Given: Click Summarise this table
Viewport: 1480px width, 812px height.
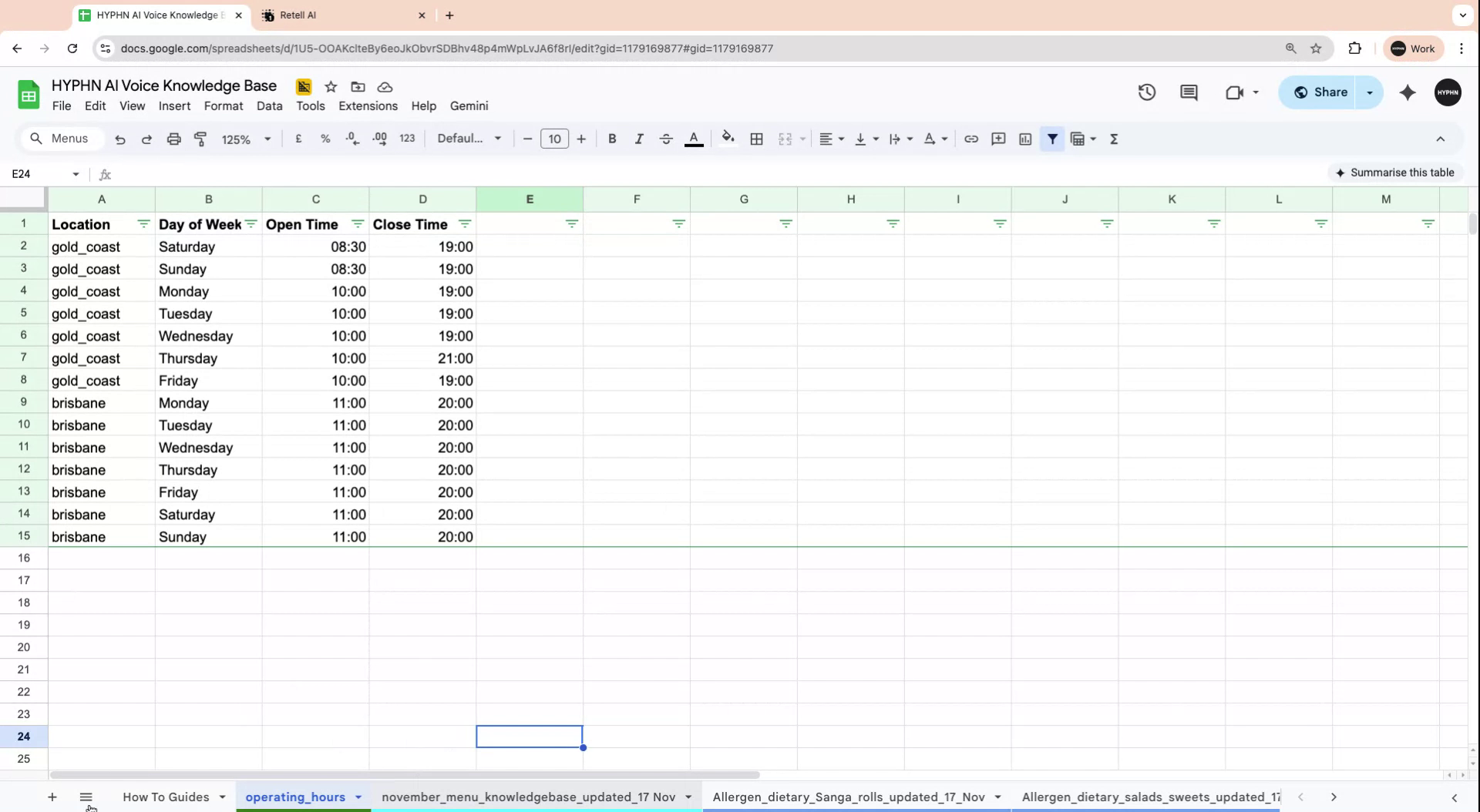Looking at the screenshot, I should (1397, 172).
